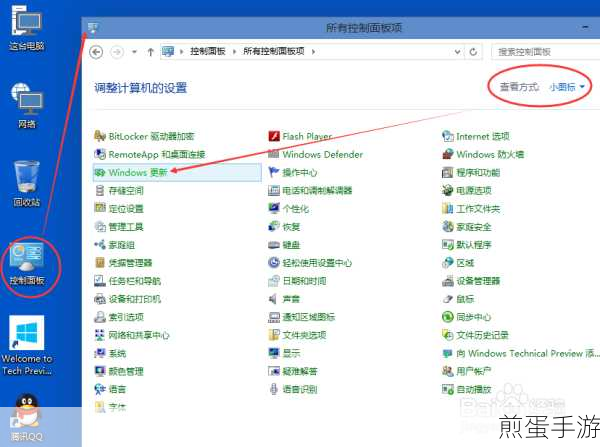
Task: Open 鼠标 item
Action: click(458, 299)
